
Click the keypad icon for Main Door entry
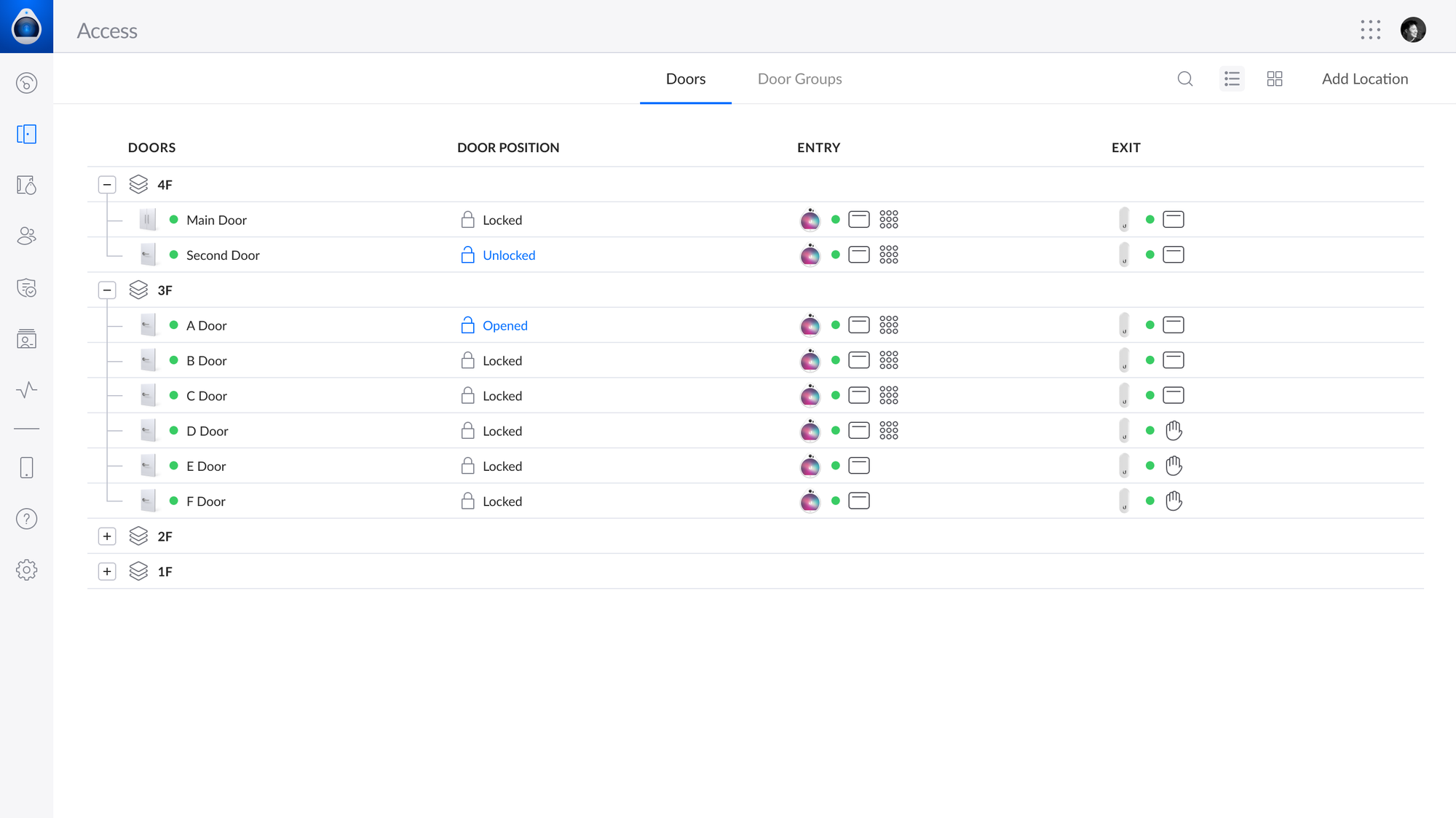889,220
